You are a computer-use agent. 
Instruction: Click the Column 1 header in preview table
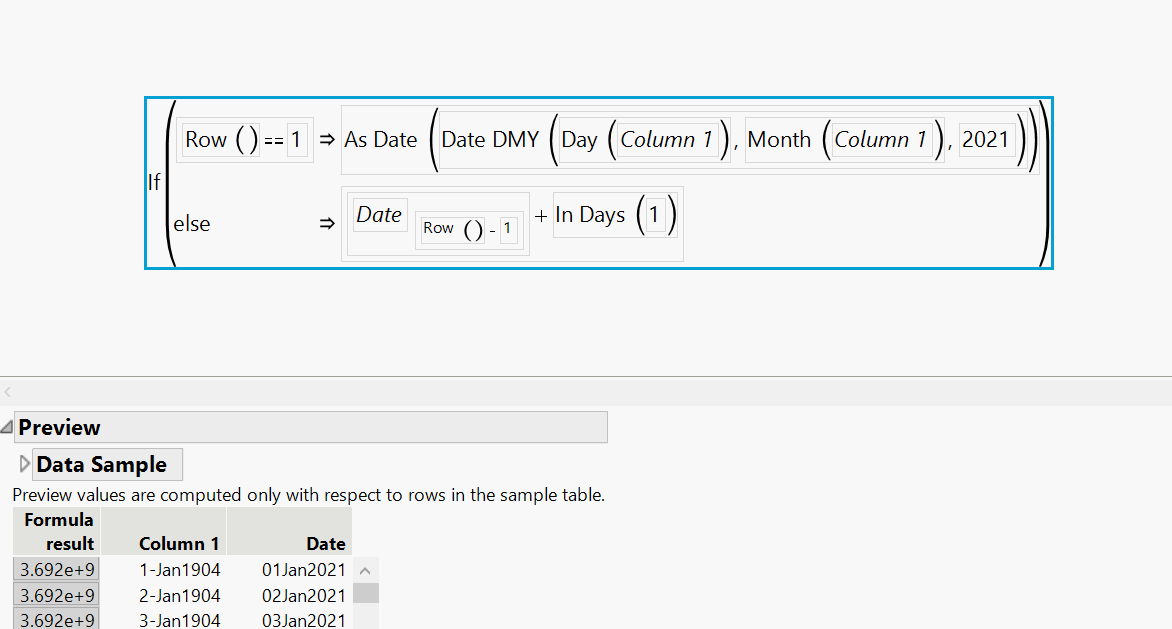[179, 543]
